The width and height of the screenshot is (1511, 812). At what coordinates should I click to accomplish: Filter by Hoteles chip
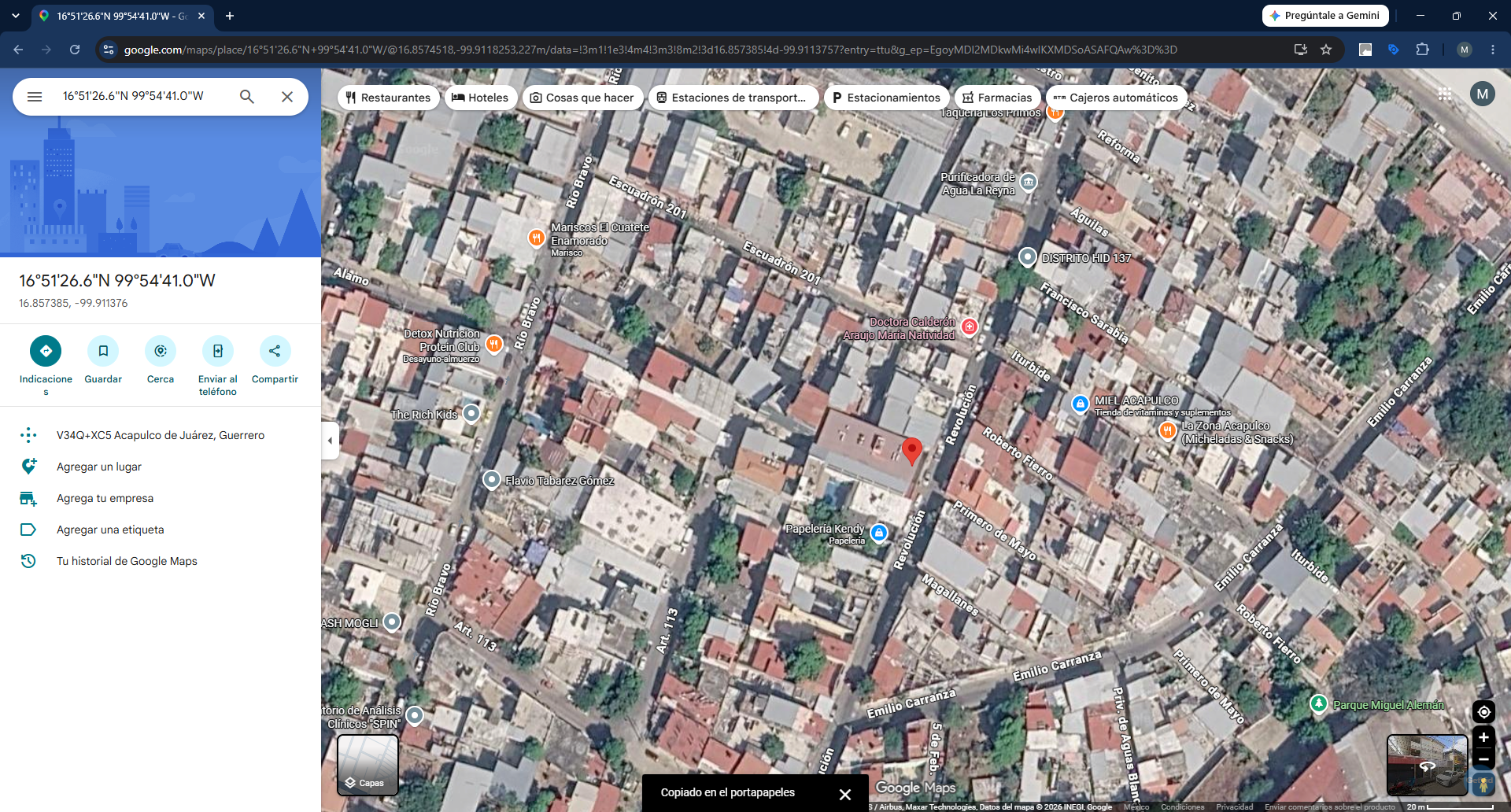point(481,98)
